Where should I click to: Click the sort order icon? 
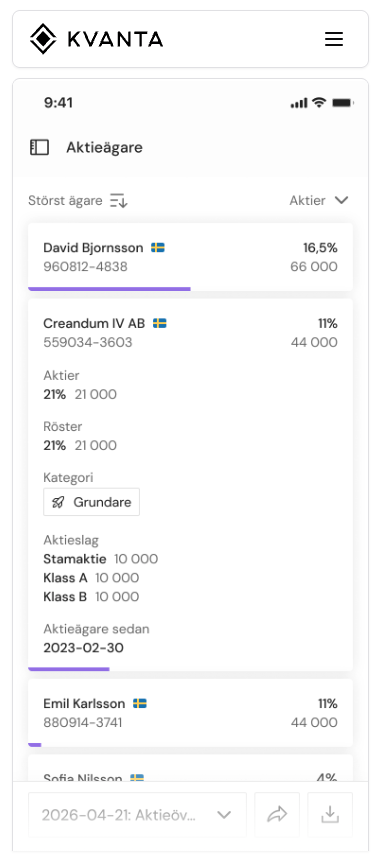point(118,201)
